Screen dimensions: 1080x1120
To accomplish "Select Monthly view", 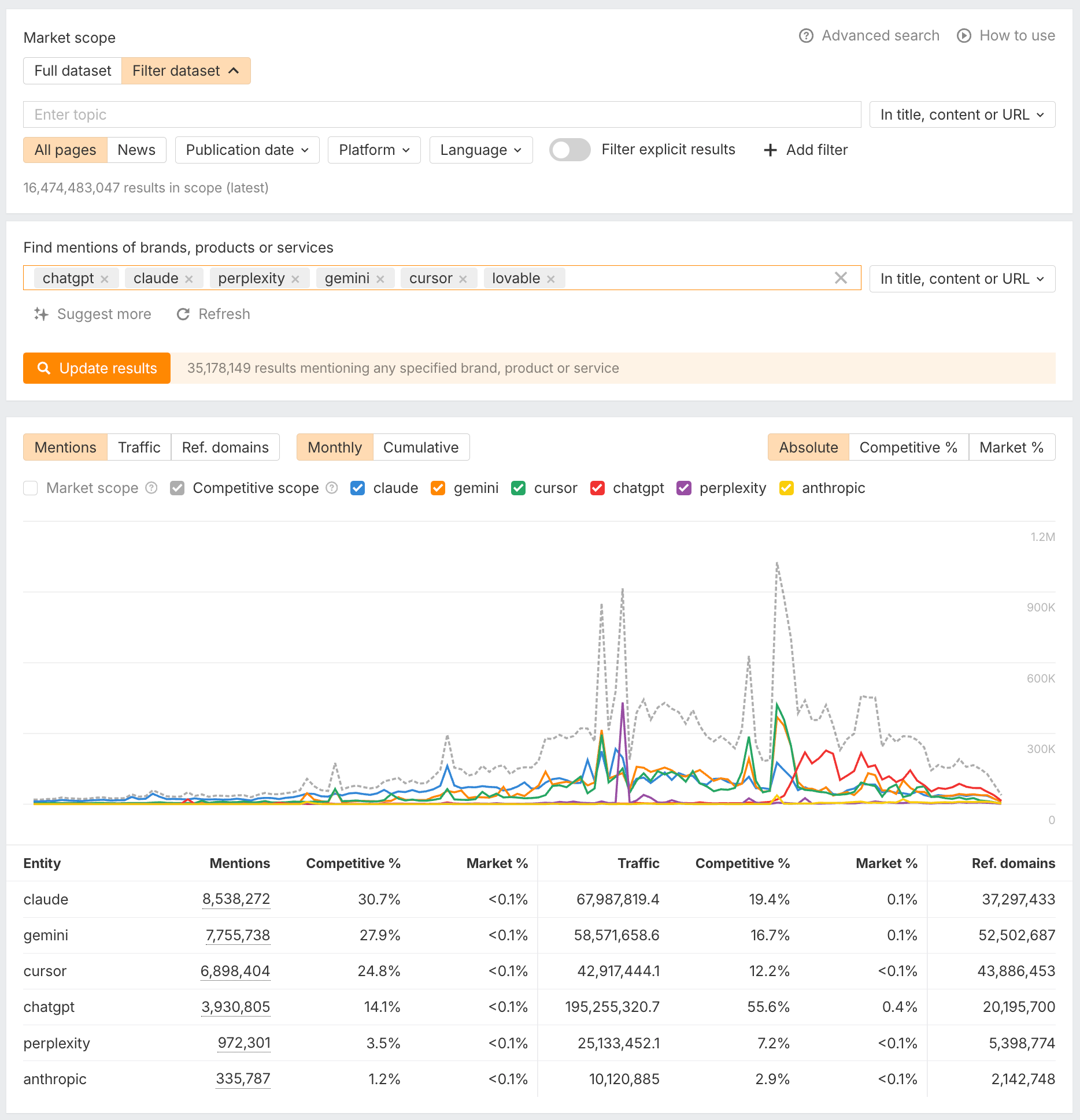I will [x=335, y=447].
